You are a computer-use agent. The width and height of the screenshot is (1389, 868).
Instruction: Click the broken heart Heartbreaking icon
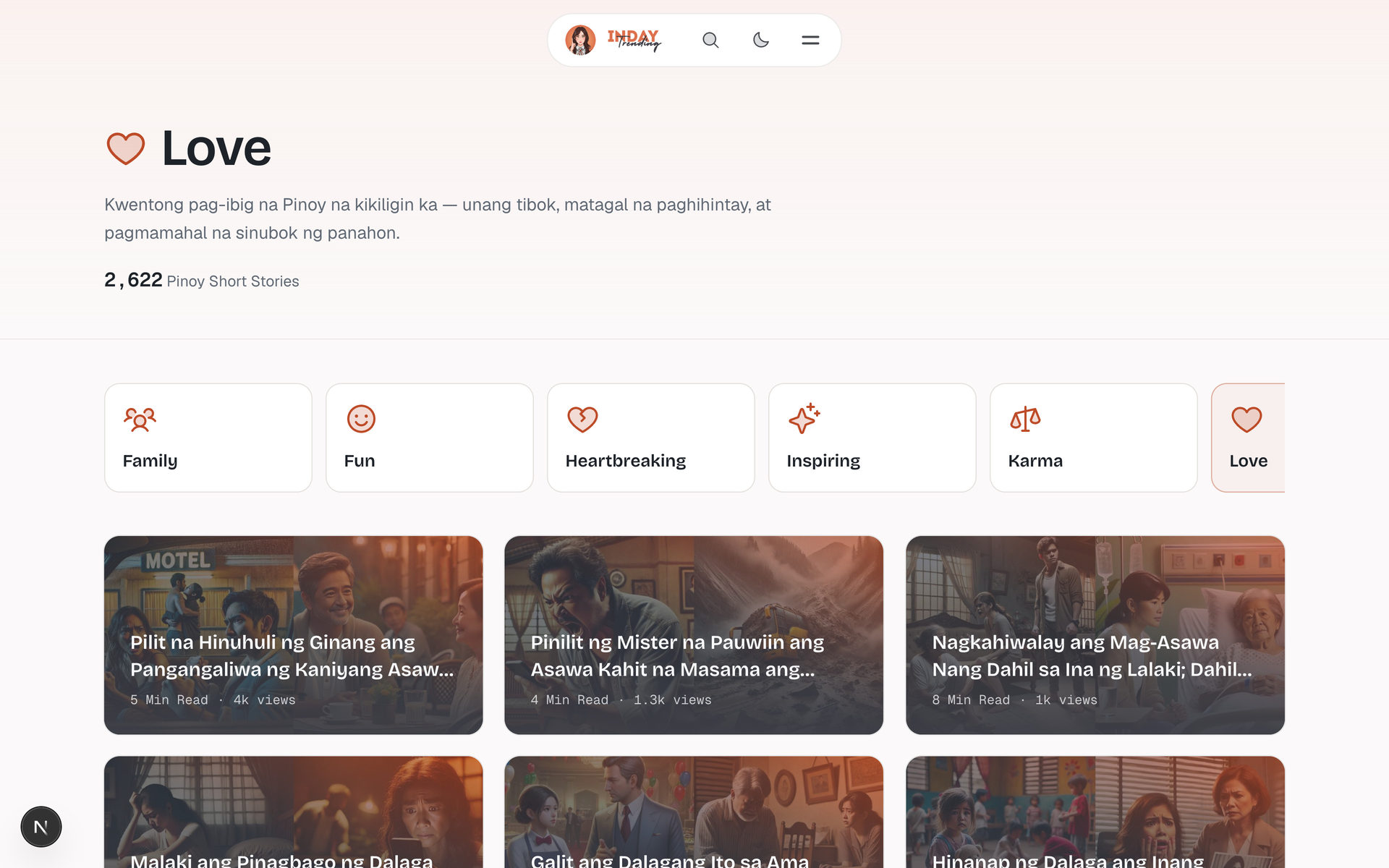point(582,419)
